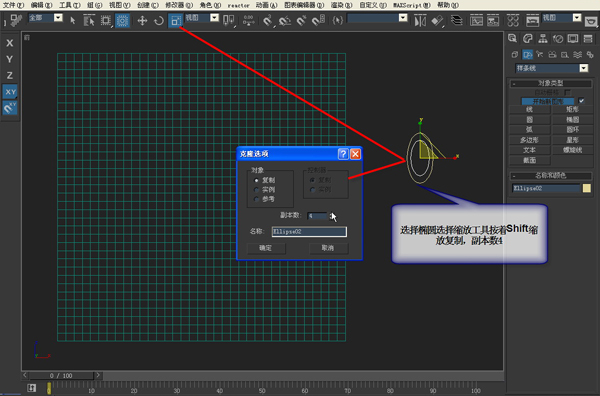
Task: Select 实例 radio under 对象
Action: pos(256,189)
